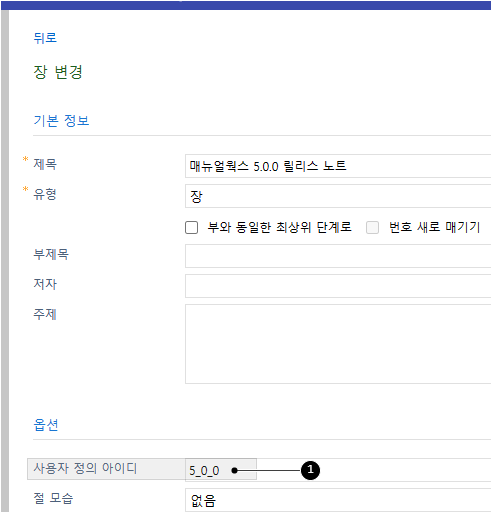Click the 기본 정보 section heading
Viewport: 492px width, 513px height.
pyautogui.click(x=61, y=121)
